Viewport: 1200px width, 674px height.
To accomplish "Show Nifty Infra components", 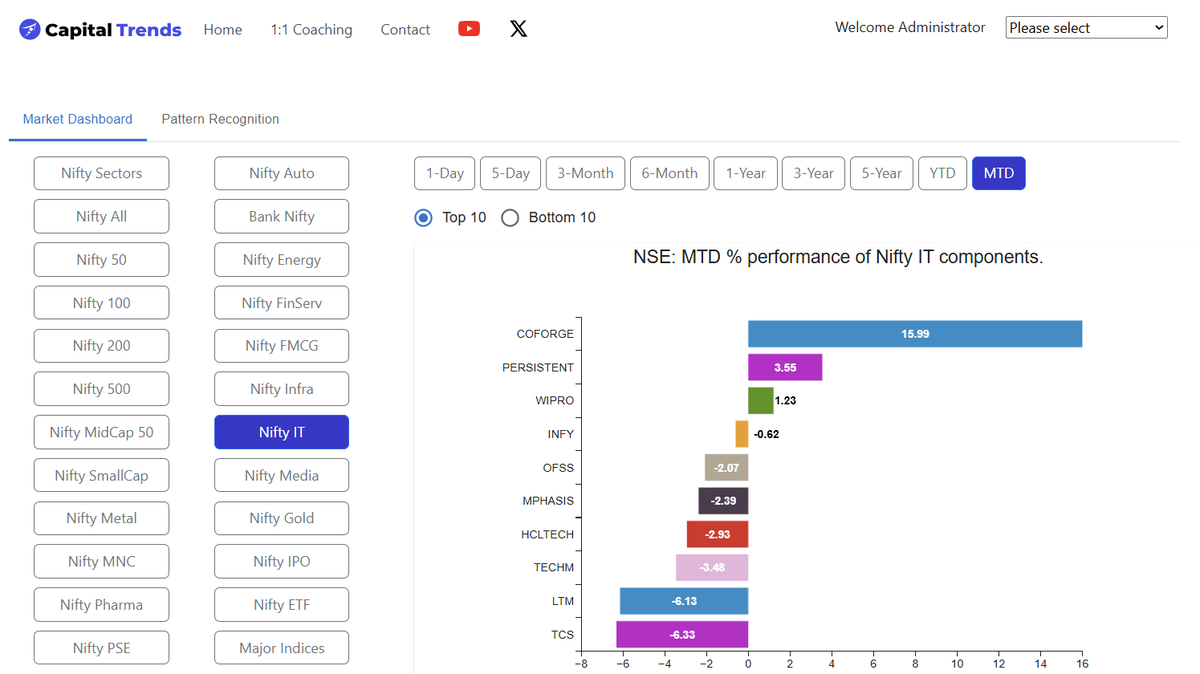I will coord(282,389).
